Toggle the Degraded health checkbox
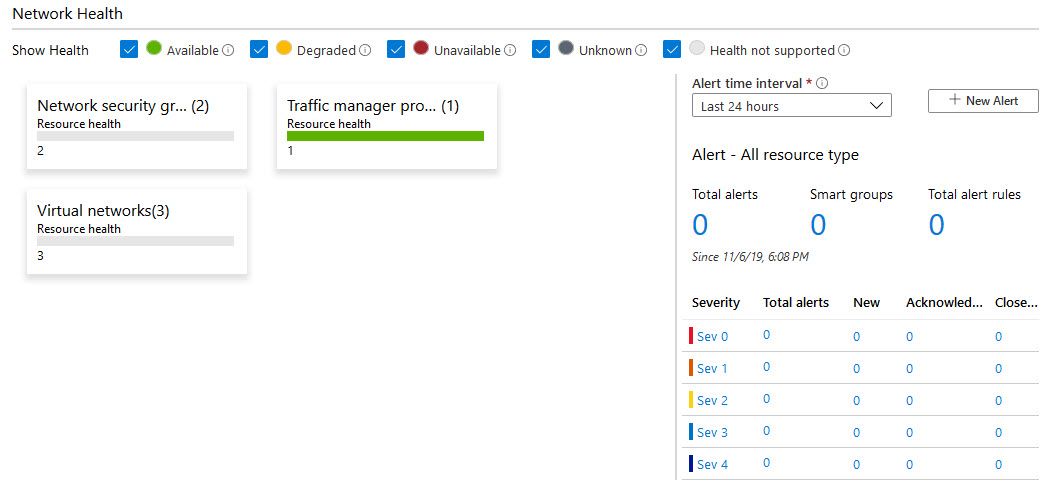Screen dimensions: 1047x481 (x=259, y=49)
